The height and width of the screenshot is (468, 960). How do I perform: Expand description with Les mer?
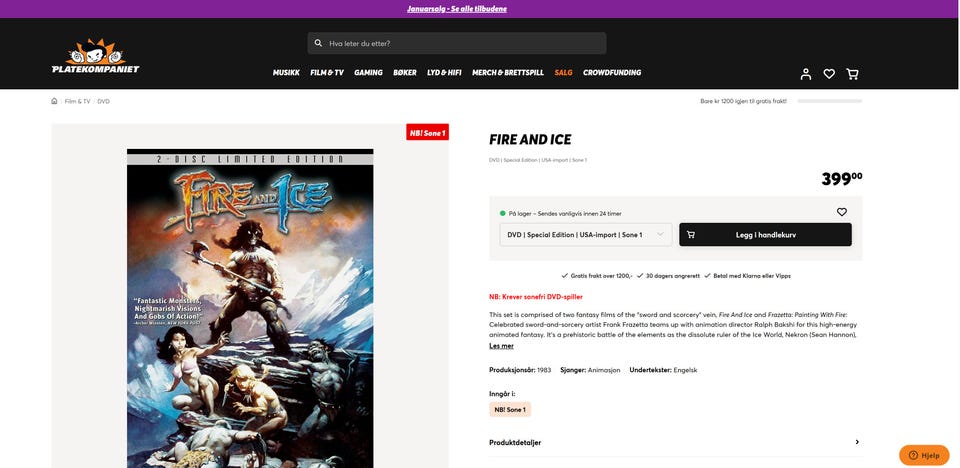[501, 346]
